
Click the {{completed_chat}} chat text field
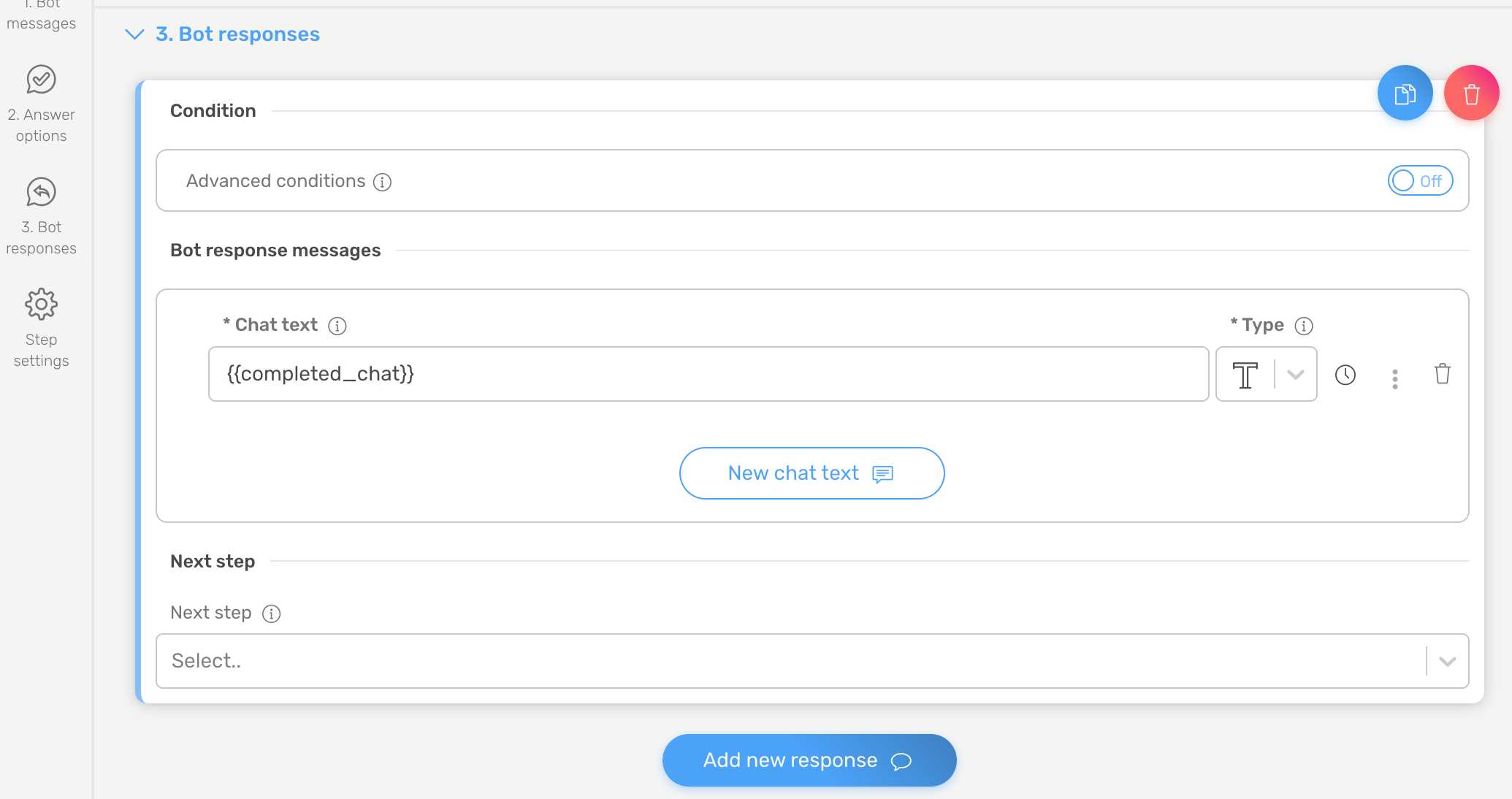tap(709, 374)
